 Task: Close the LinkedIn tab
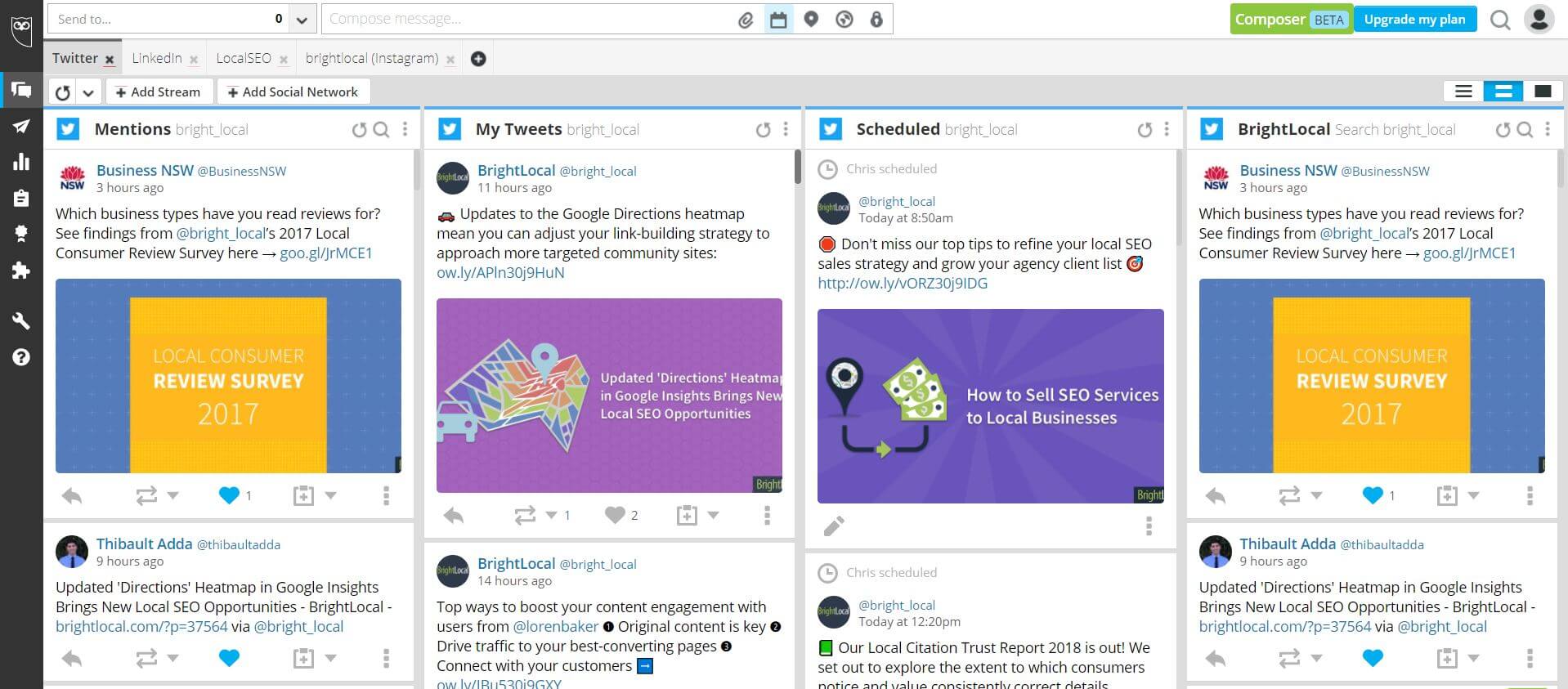coord(194,60)
